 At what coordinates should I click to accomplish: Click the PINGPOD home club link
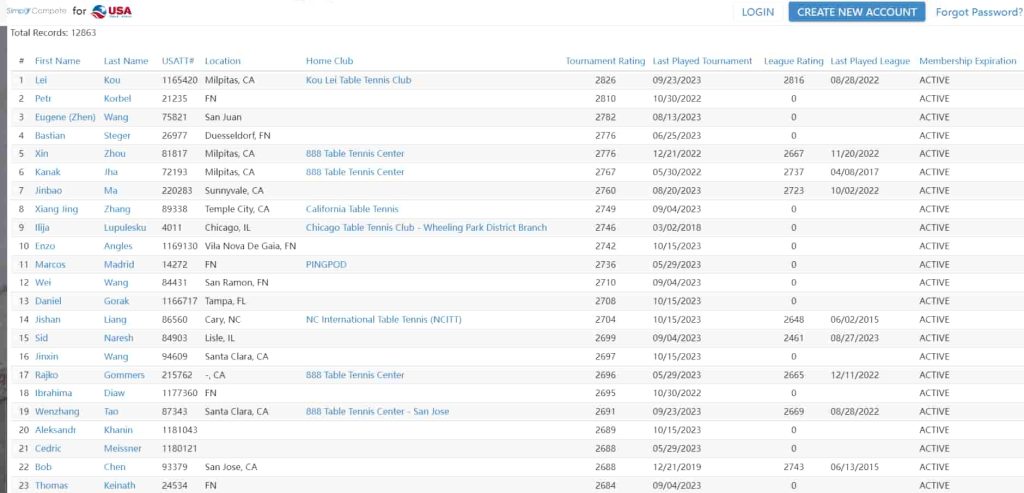click(x=325, y=265)
